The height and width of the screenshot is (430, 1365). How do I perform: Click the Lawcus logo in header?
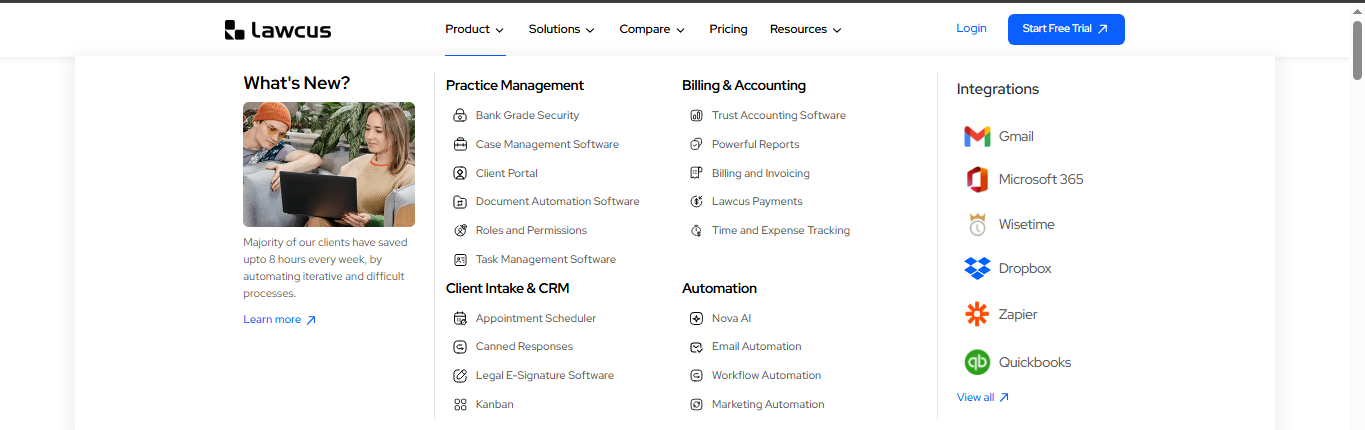(278, 30)
